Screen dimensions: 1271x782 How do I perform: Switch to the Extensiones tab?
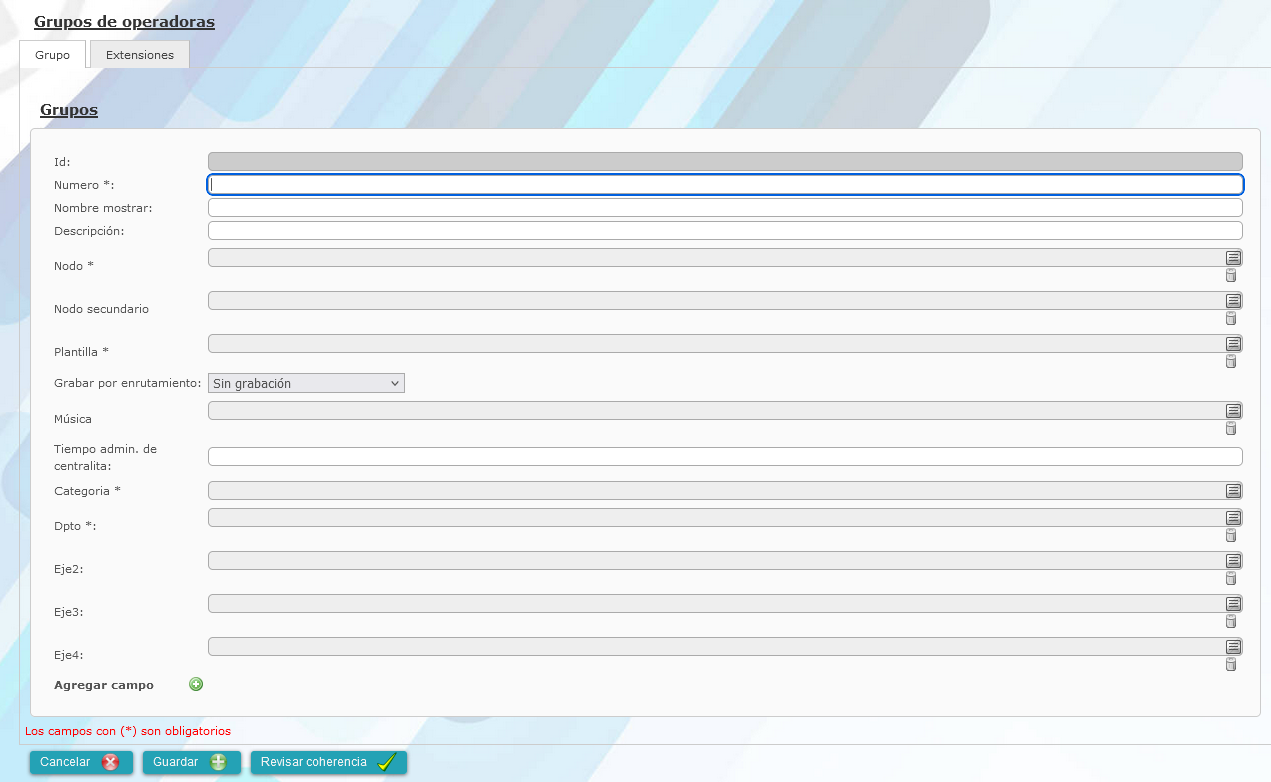point(140,55)
